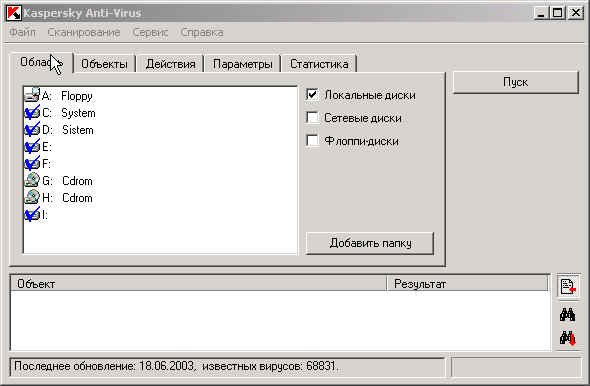
Task: Enable the Сетевые диски checkbox
Action: [x=312, y=118]
